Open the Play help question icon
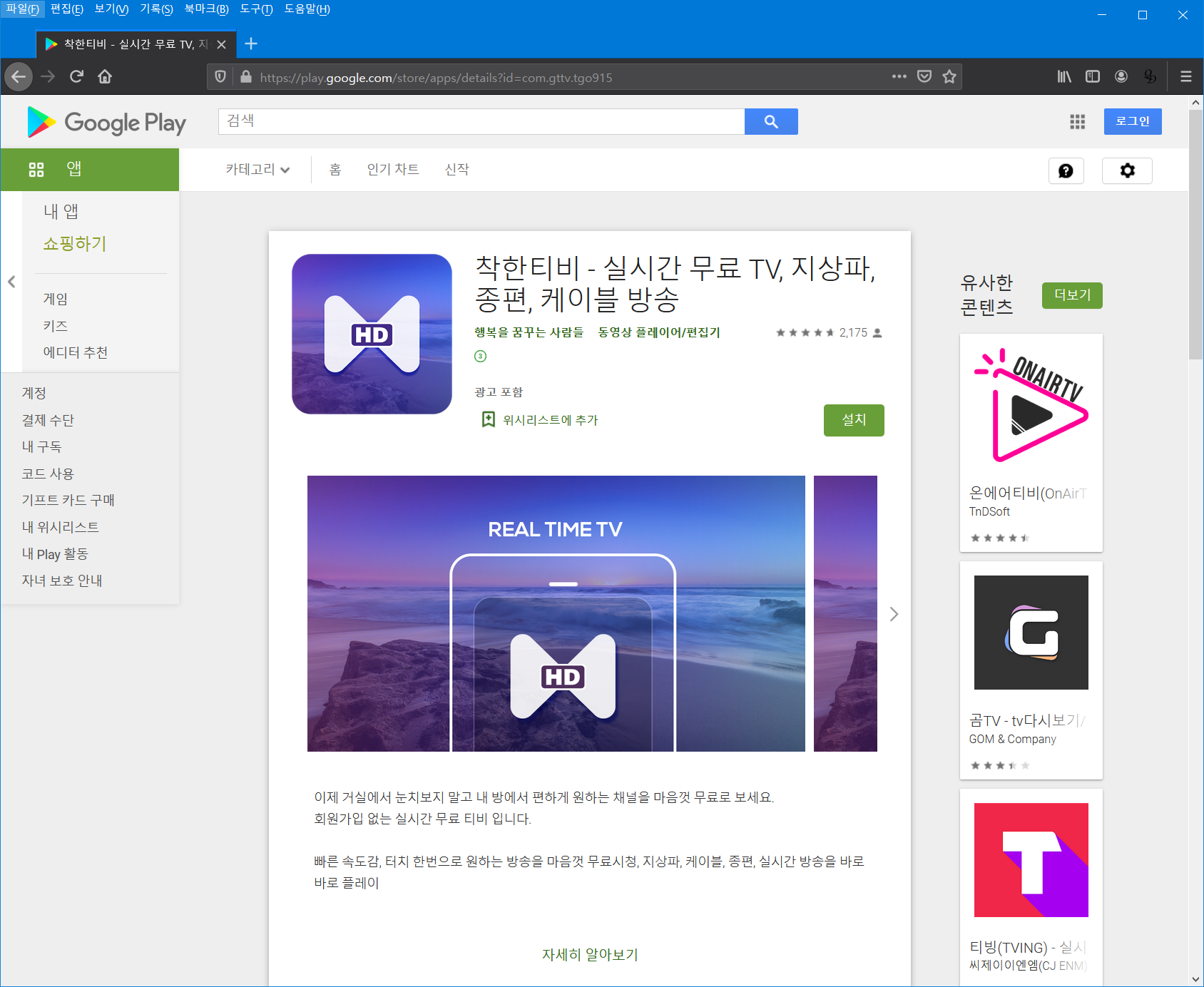Screen dimensions: 1204x987 tap(1066, 170)
